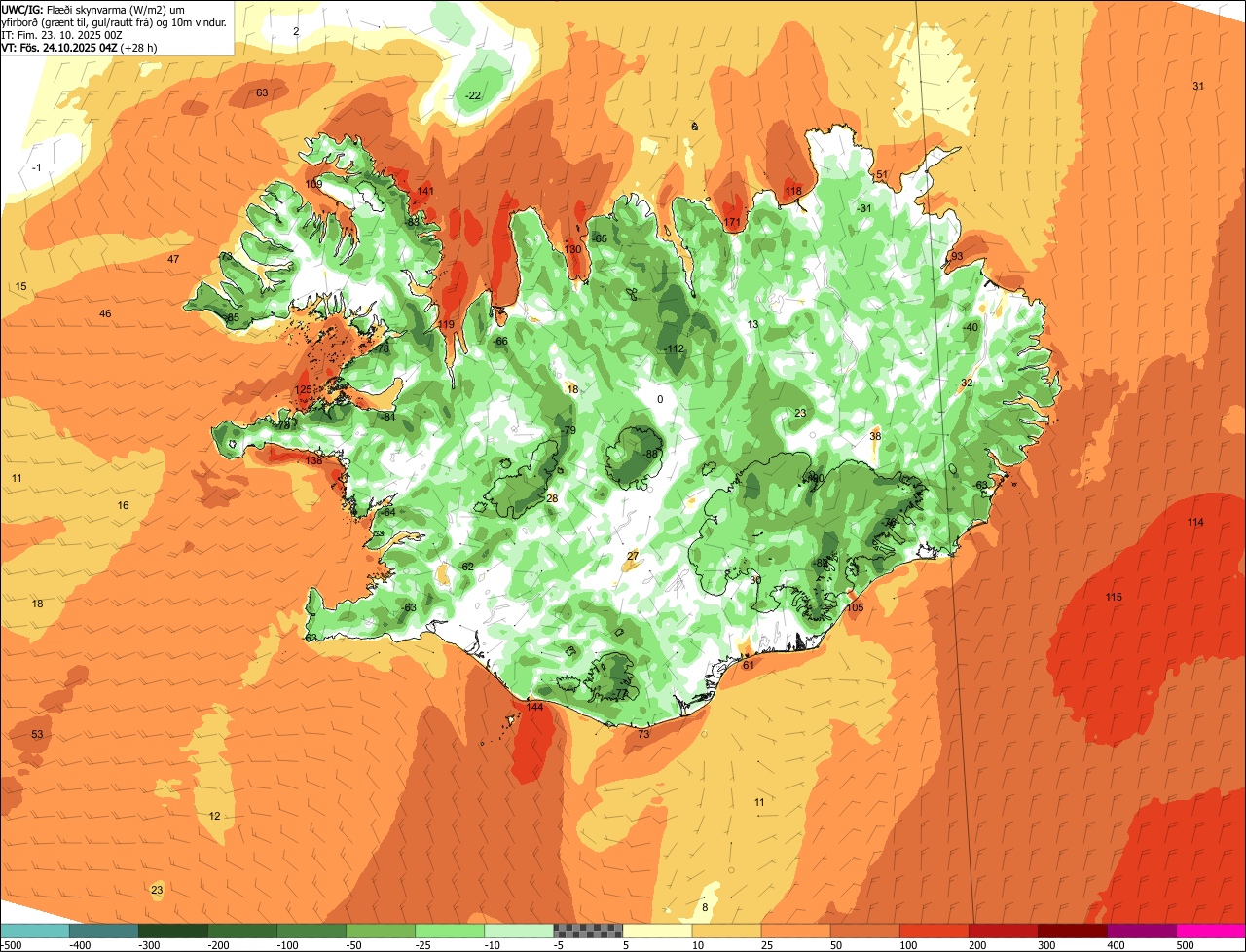Viewport: 1246px width, 952px height.
Task: Select the value '-40' in east Iceland
Action: click(x=970, y=327)
